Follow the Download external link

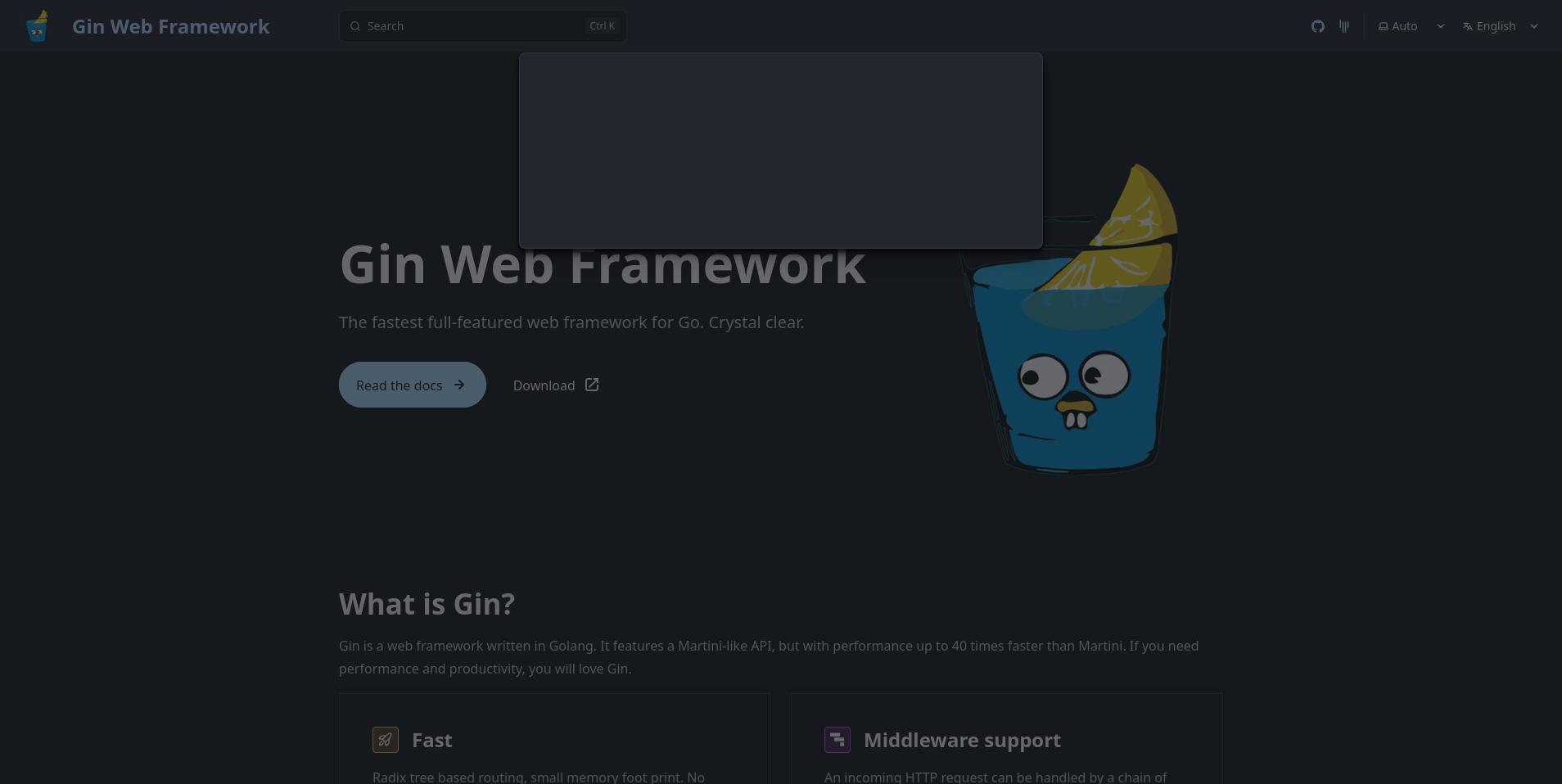pyautogui.click(x=557, y=385)
